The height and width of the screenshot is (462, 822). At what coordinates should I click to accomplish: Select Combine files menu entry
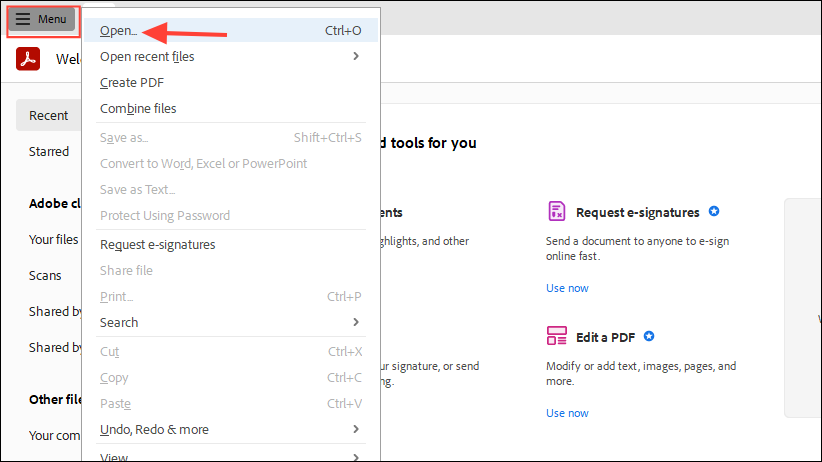pos(138,108)
